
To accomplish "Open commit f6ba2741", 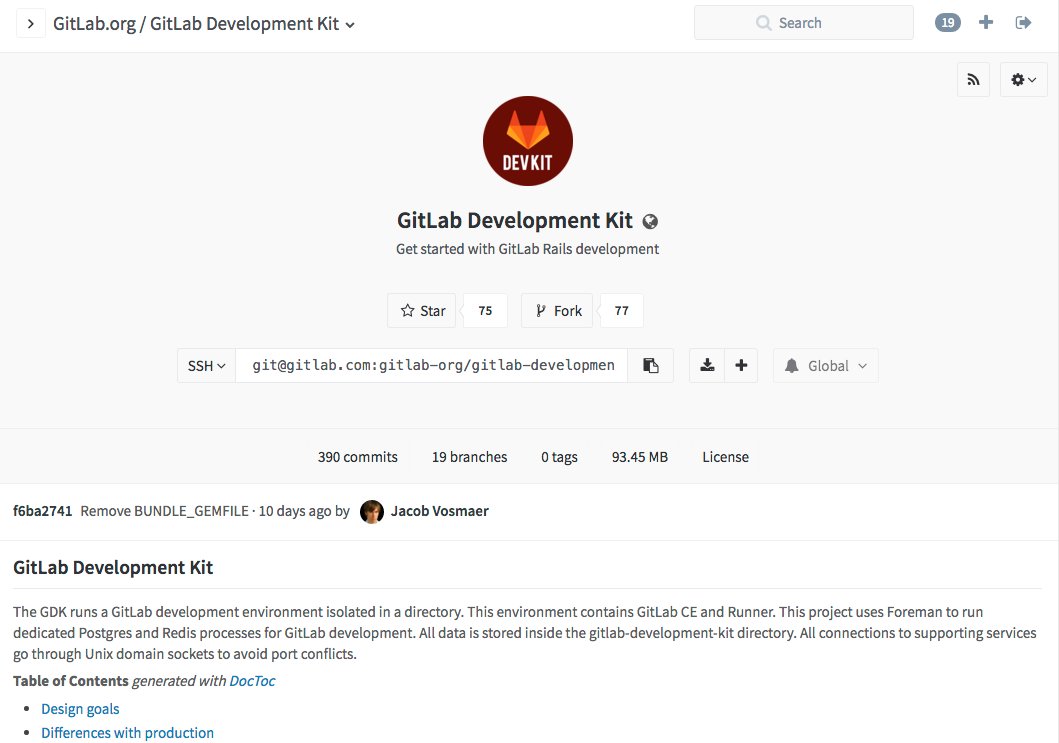I will 43,511.
